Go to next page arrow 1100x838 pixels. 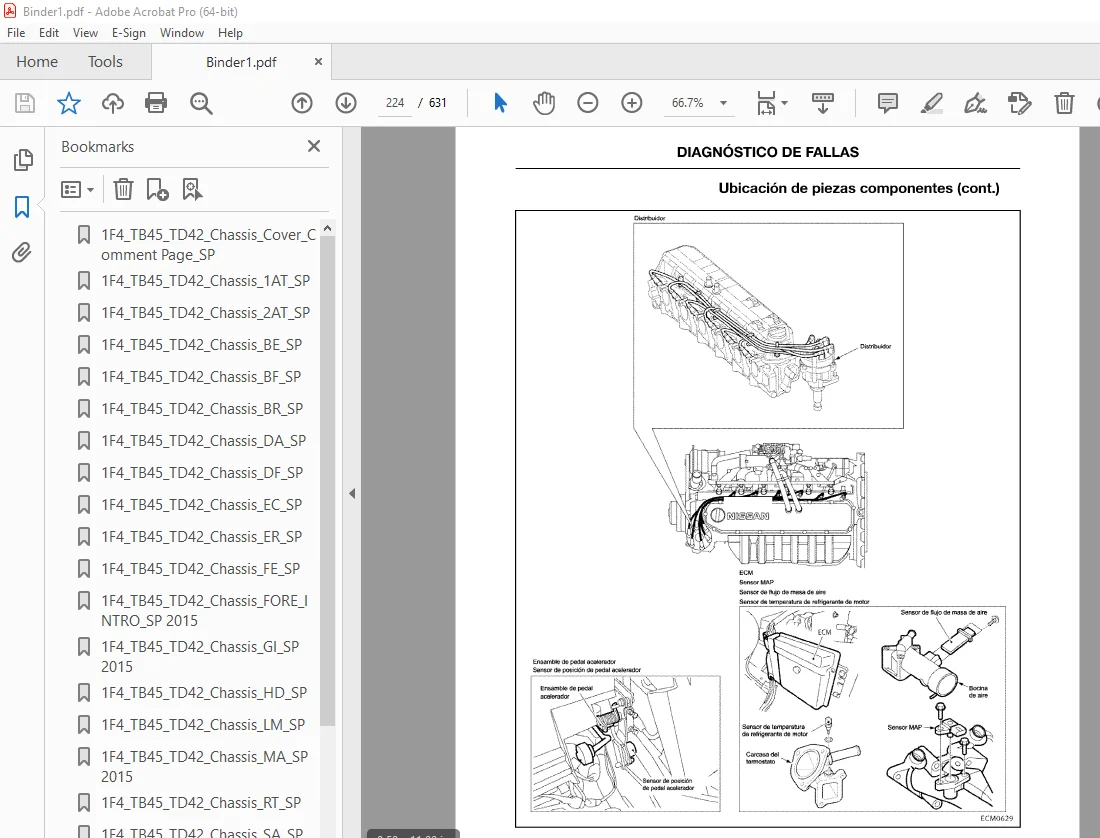[x=346, y=103]
